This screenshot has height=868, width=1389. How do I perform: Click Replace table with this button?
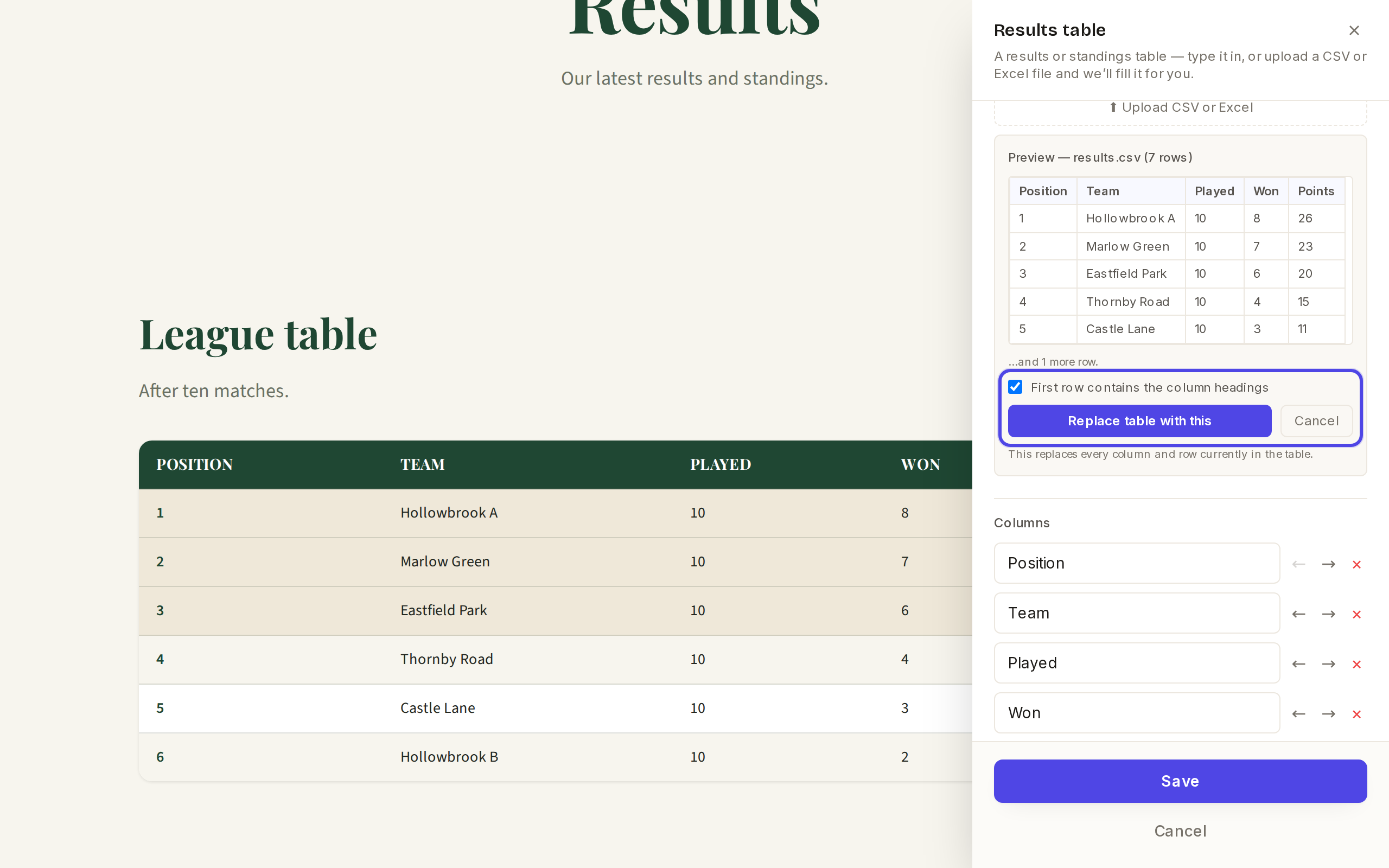pos(1139,421)
